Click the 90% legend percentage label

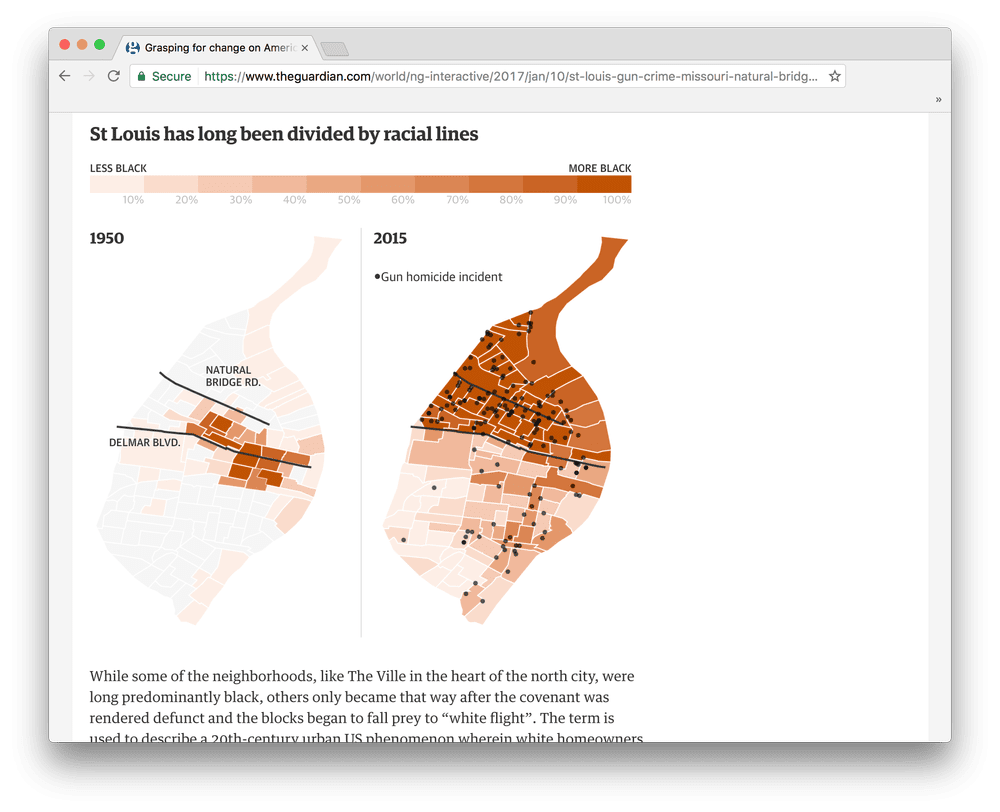tap(565, 200)
